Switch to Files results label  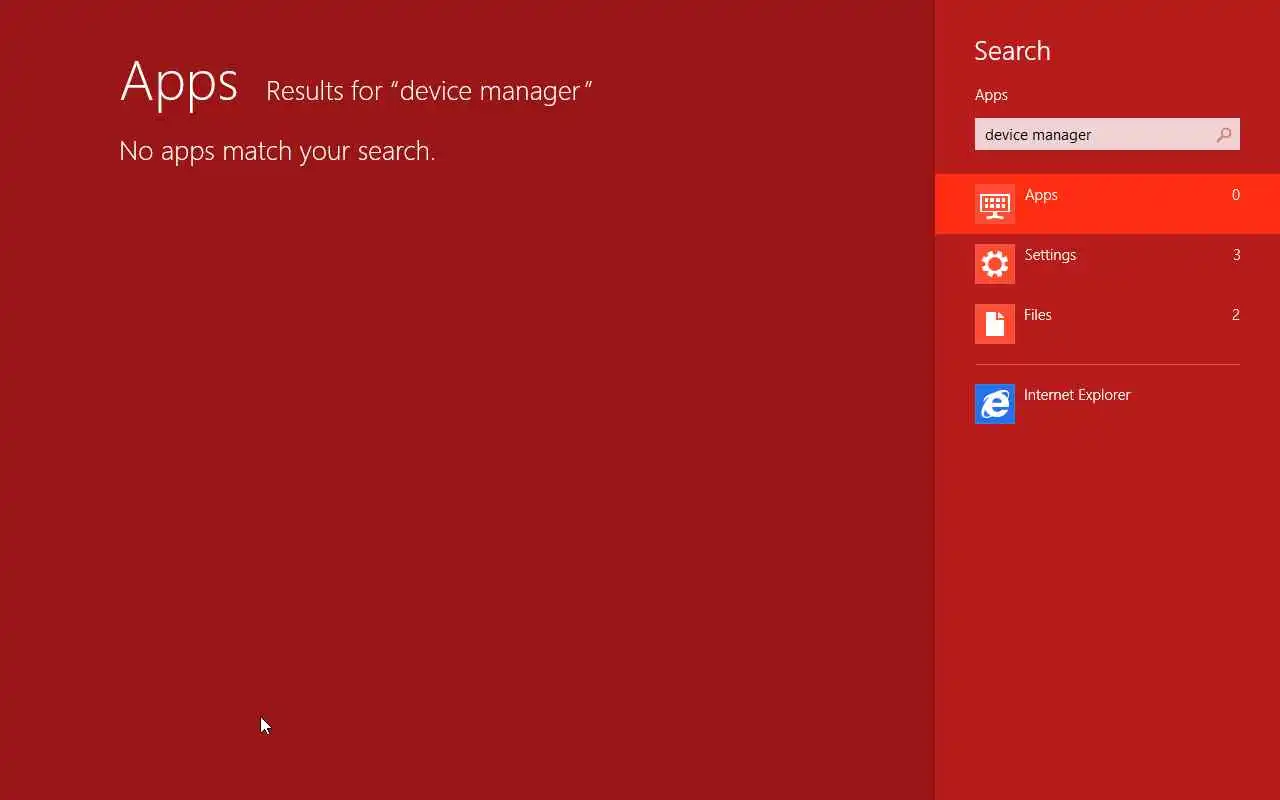click(x=1038, y=315)
